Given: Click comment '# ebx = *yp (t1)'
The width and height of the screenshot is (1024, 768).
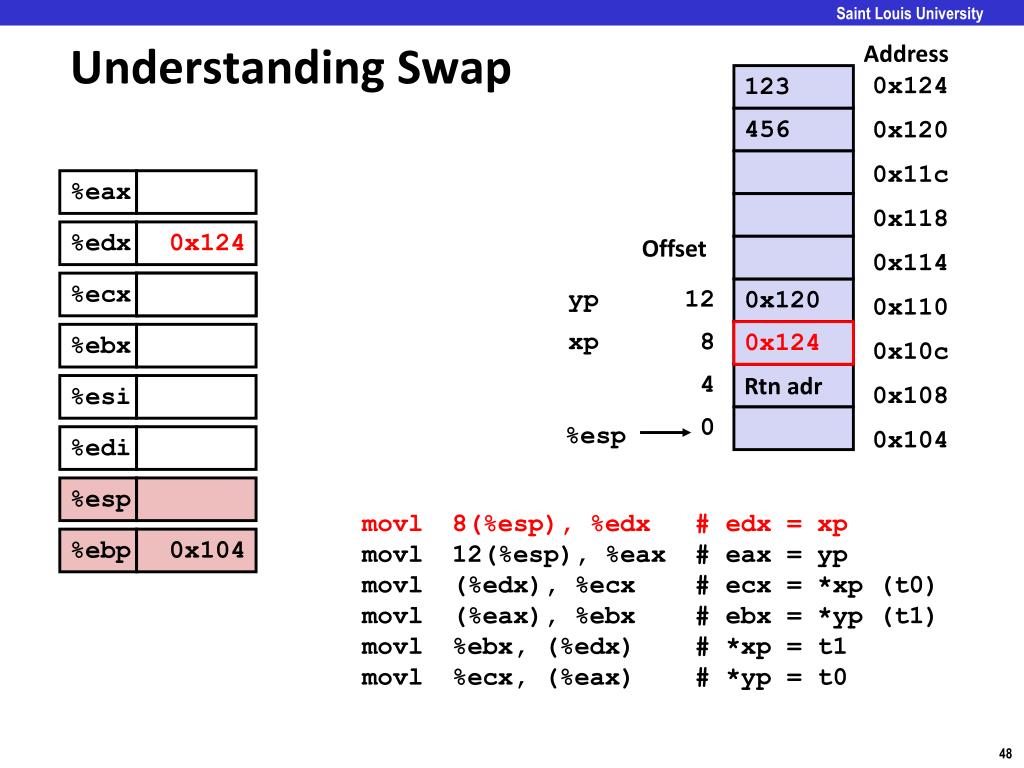Looking at the screenshot, I should [x=815, y=616].
